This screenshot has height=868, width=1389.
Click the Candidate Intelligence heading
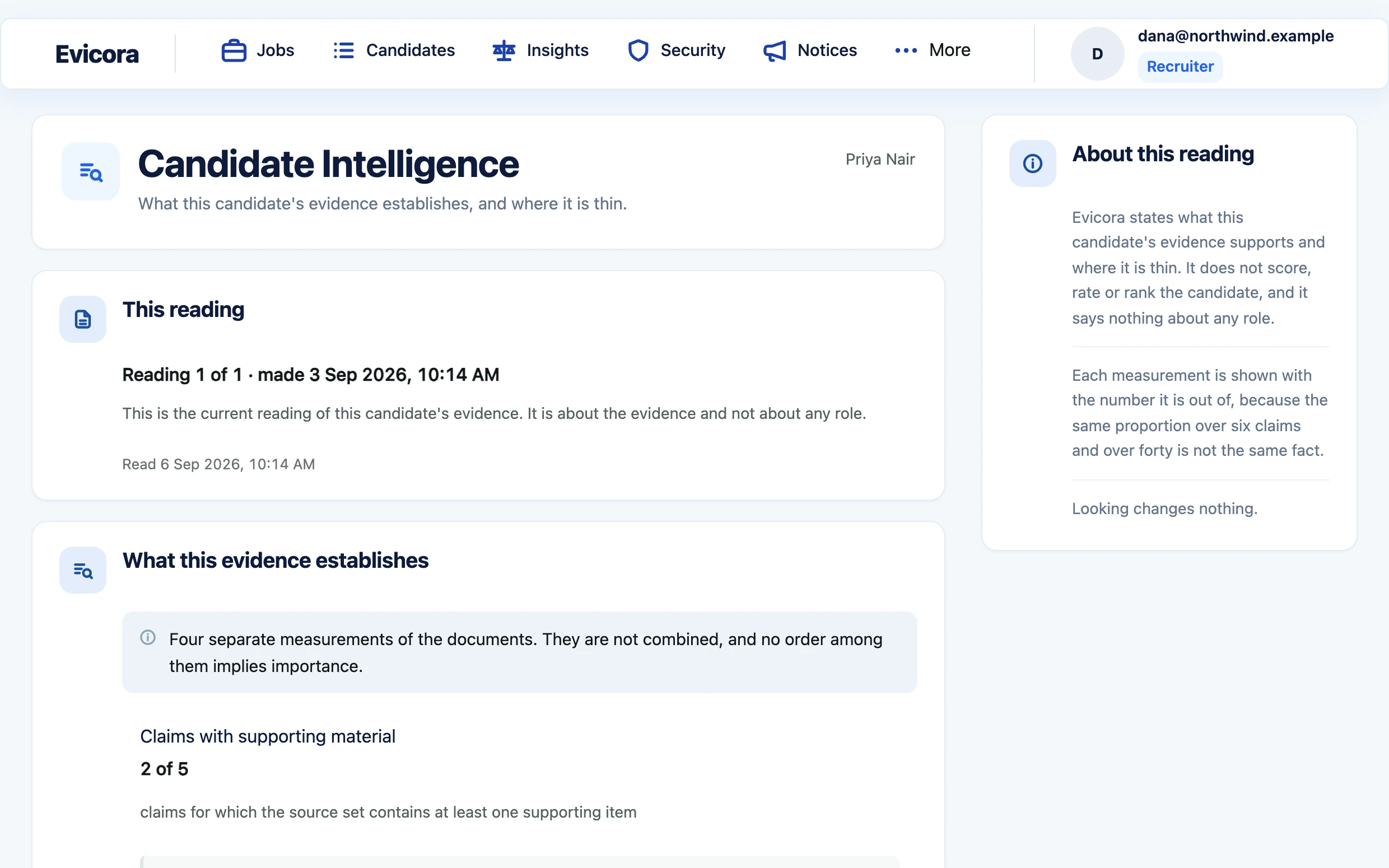coord(328,164)
